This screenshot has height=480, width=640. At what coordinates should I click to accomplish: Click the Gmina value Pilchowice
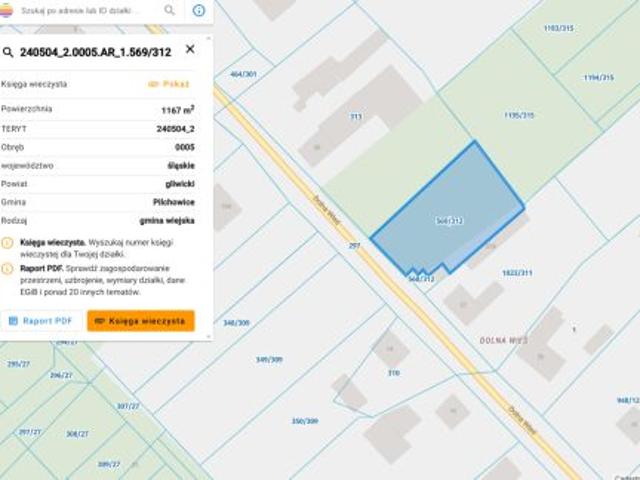coord(174,202)
